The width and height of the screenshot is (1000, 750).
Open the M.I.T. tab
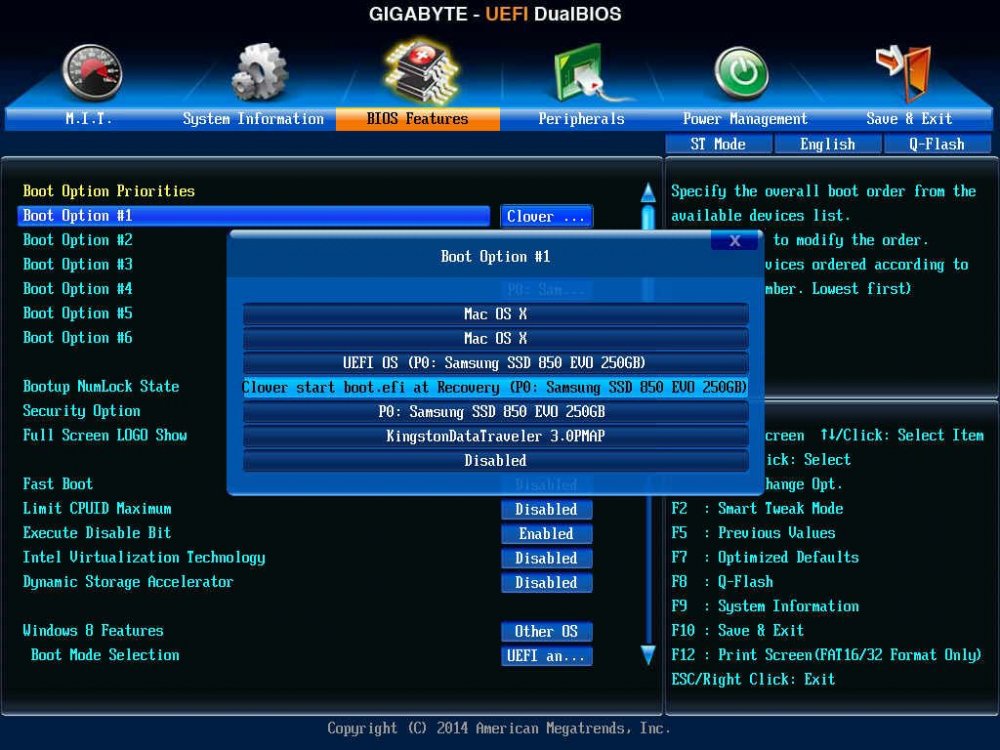pyautogui.click(x=89, y=119)
